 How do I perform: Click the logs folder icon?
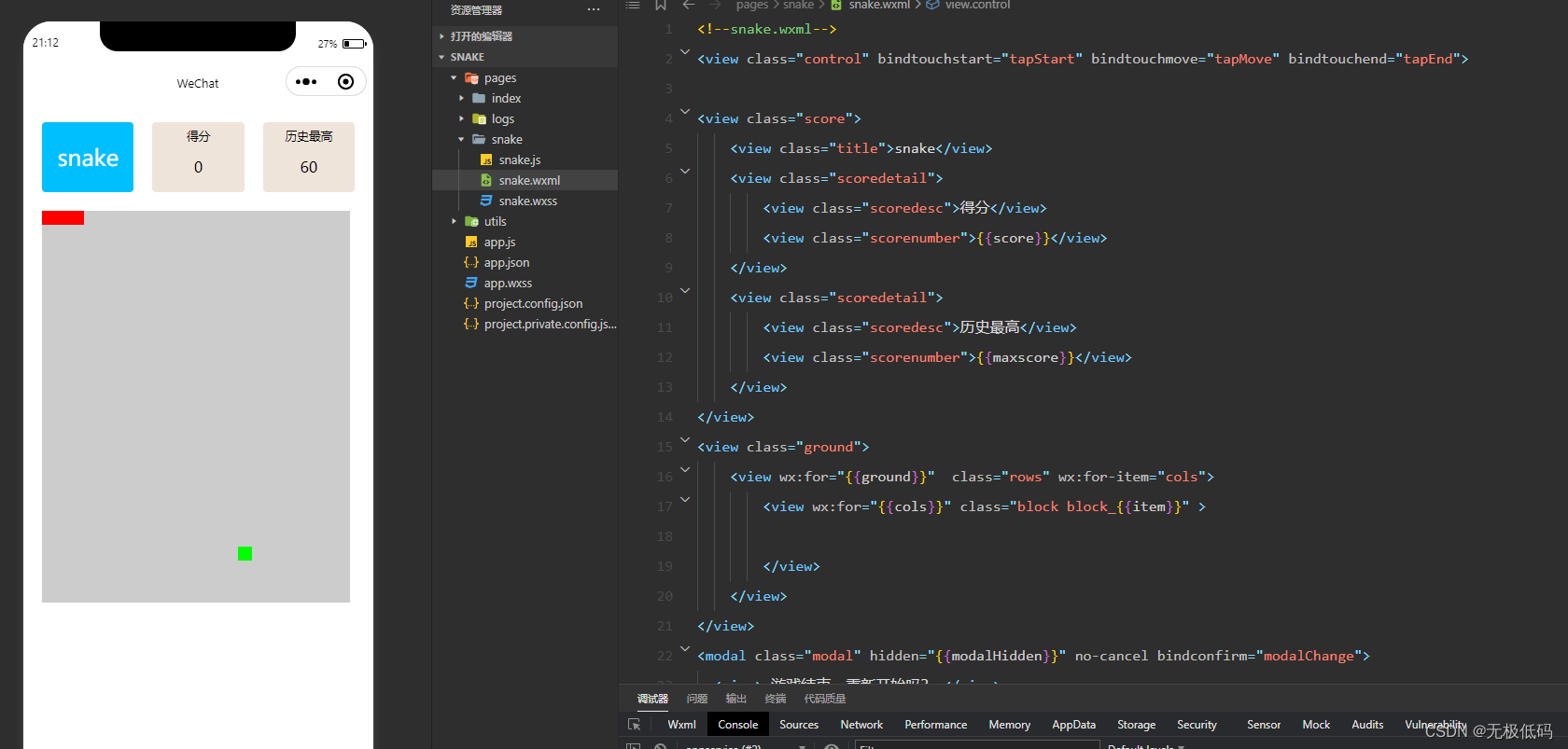point(479,119)
